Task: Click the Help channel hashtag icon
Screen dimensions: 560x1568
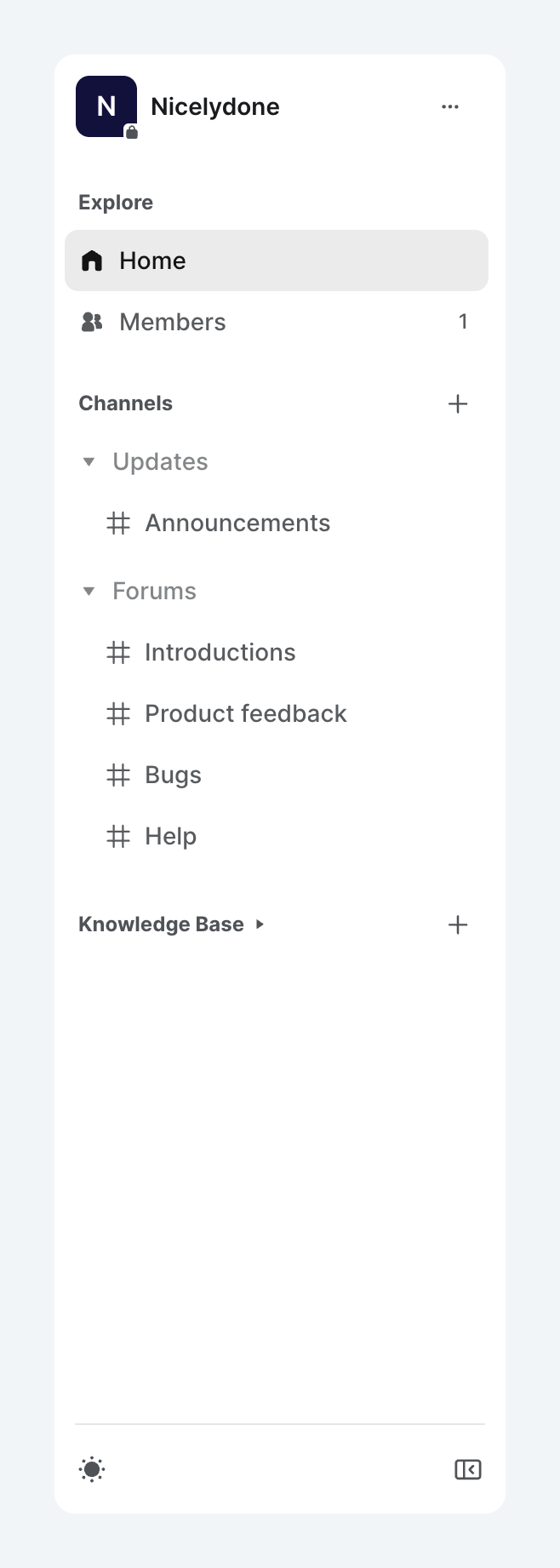Action: [x=119, y=836]
